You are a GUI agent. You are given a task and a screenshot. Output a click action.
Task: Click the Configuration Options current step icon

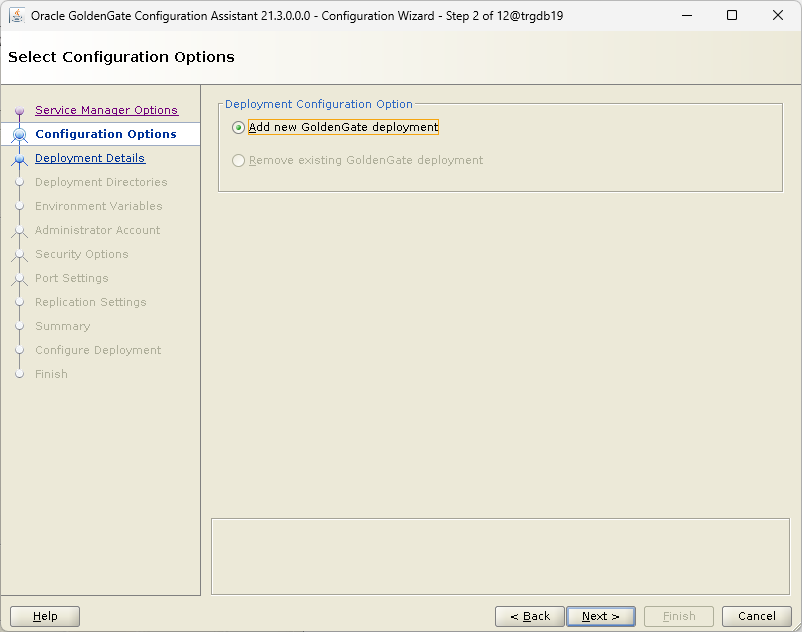click(19, 134)
